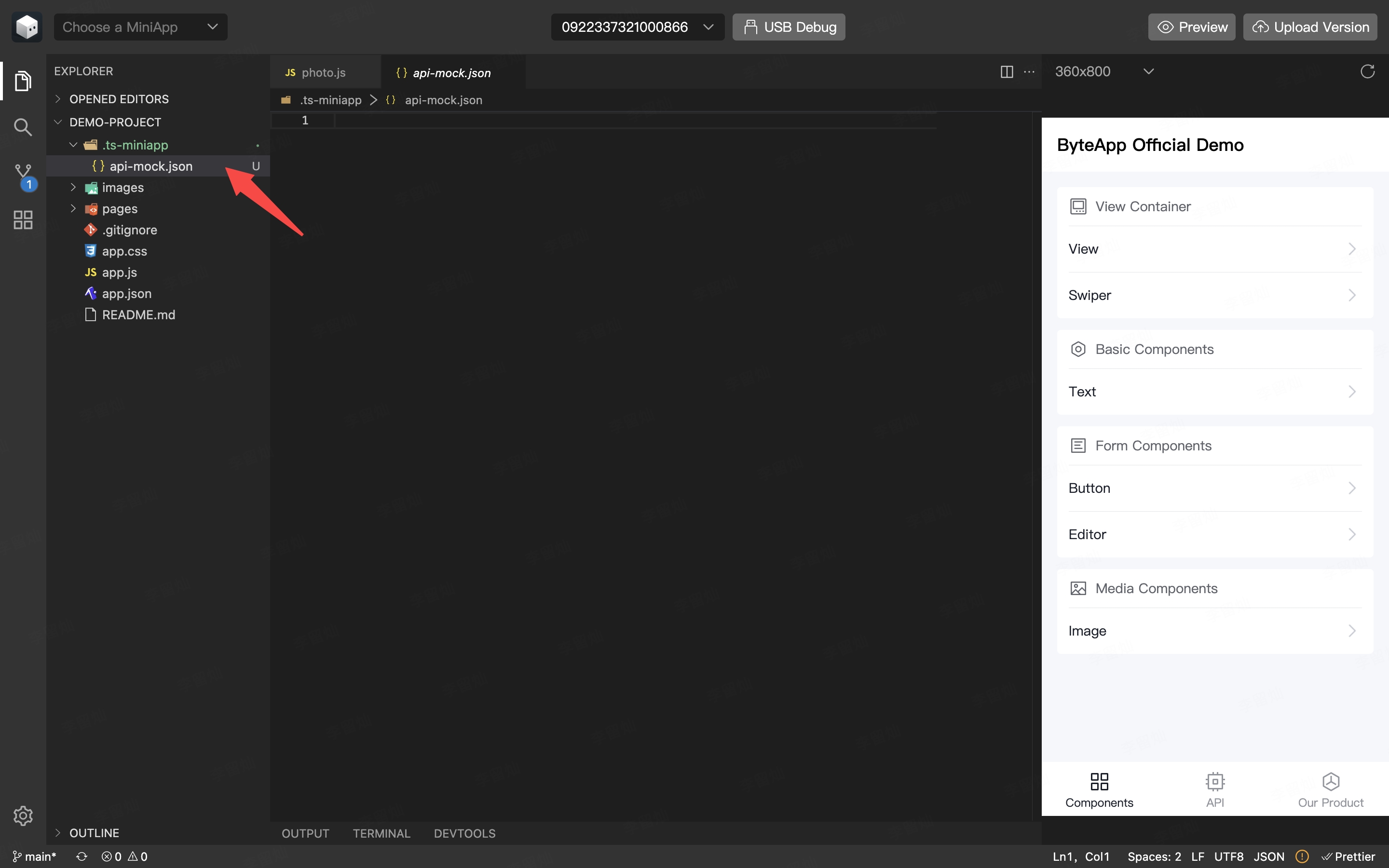Click the Basic Components section header
1389x868 pixels.
(1214, 349)
